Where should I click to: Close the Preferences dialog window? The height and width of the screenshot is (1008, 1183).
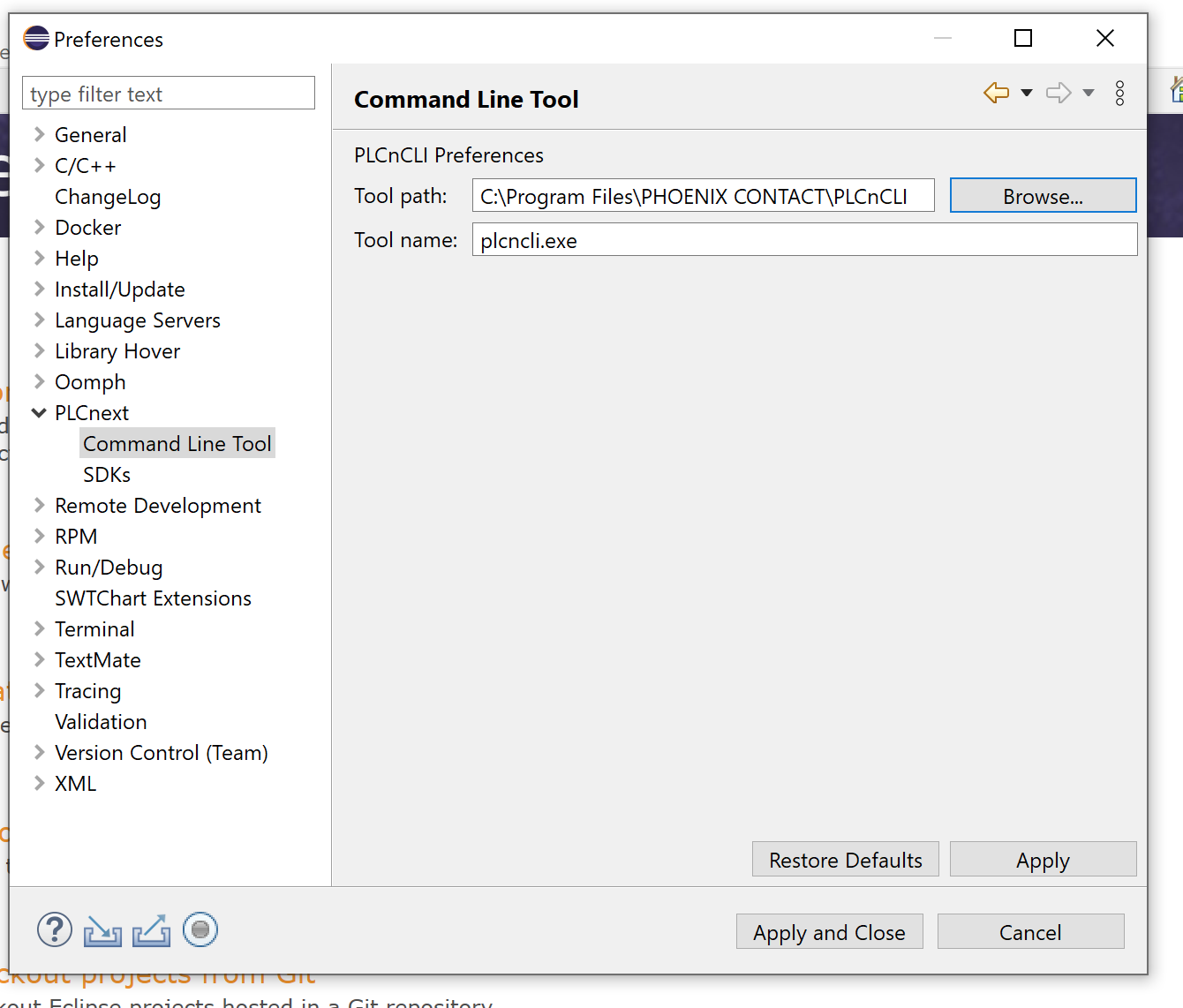point(1104,38)
